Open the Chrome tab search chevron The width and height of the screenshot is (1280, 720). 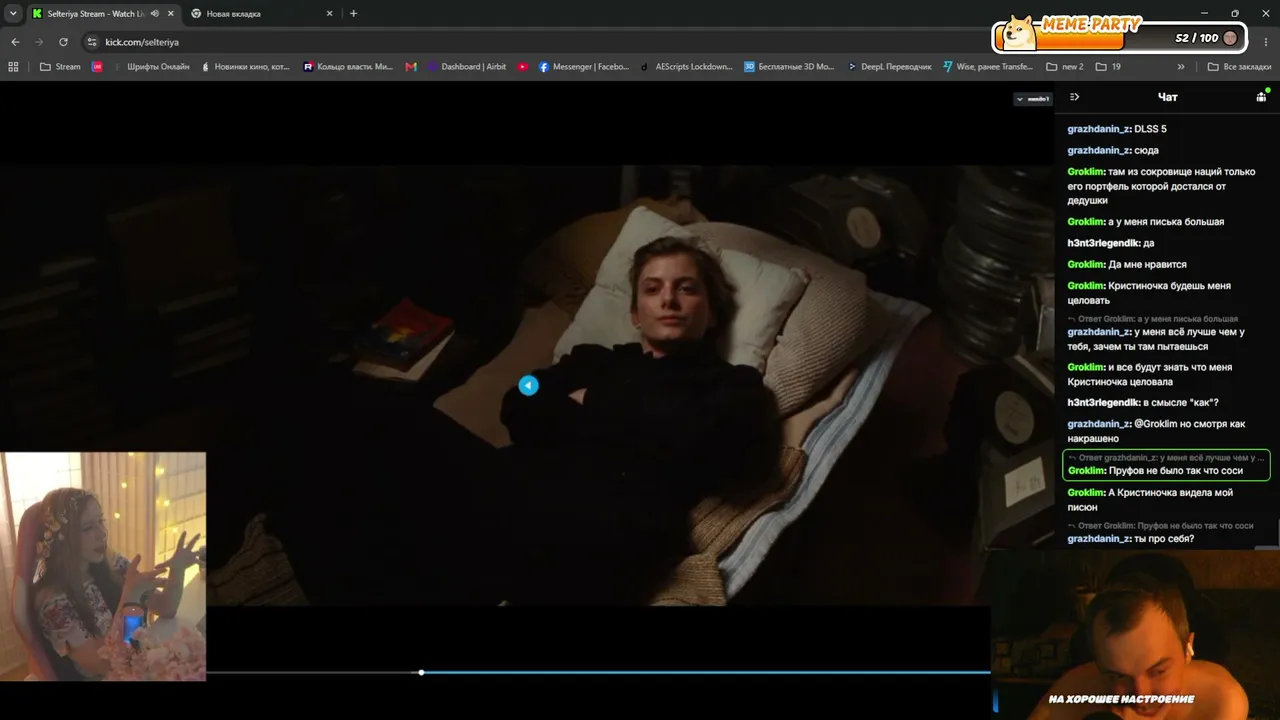click(13, 14)
